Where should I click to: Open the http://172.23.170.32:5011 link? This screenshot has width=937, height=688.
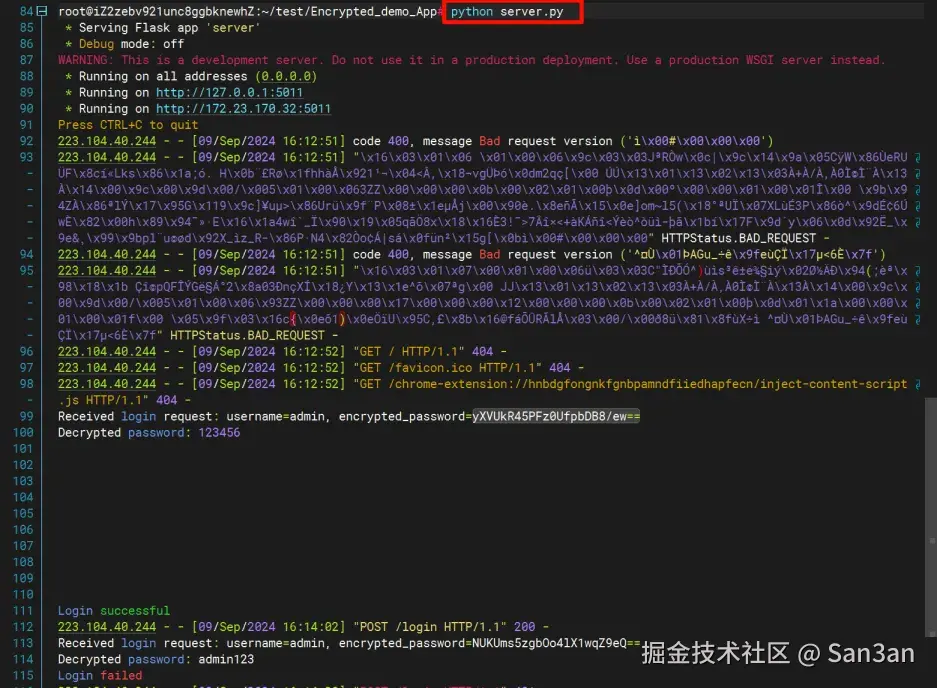point(243,109)
